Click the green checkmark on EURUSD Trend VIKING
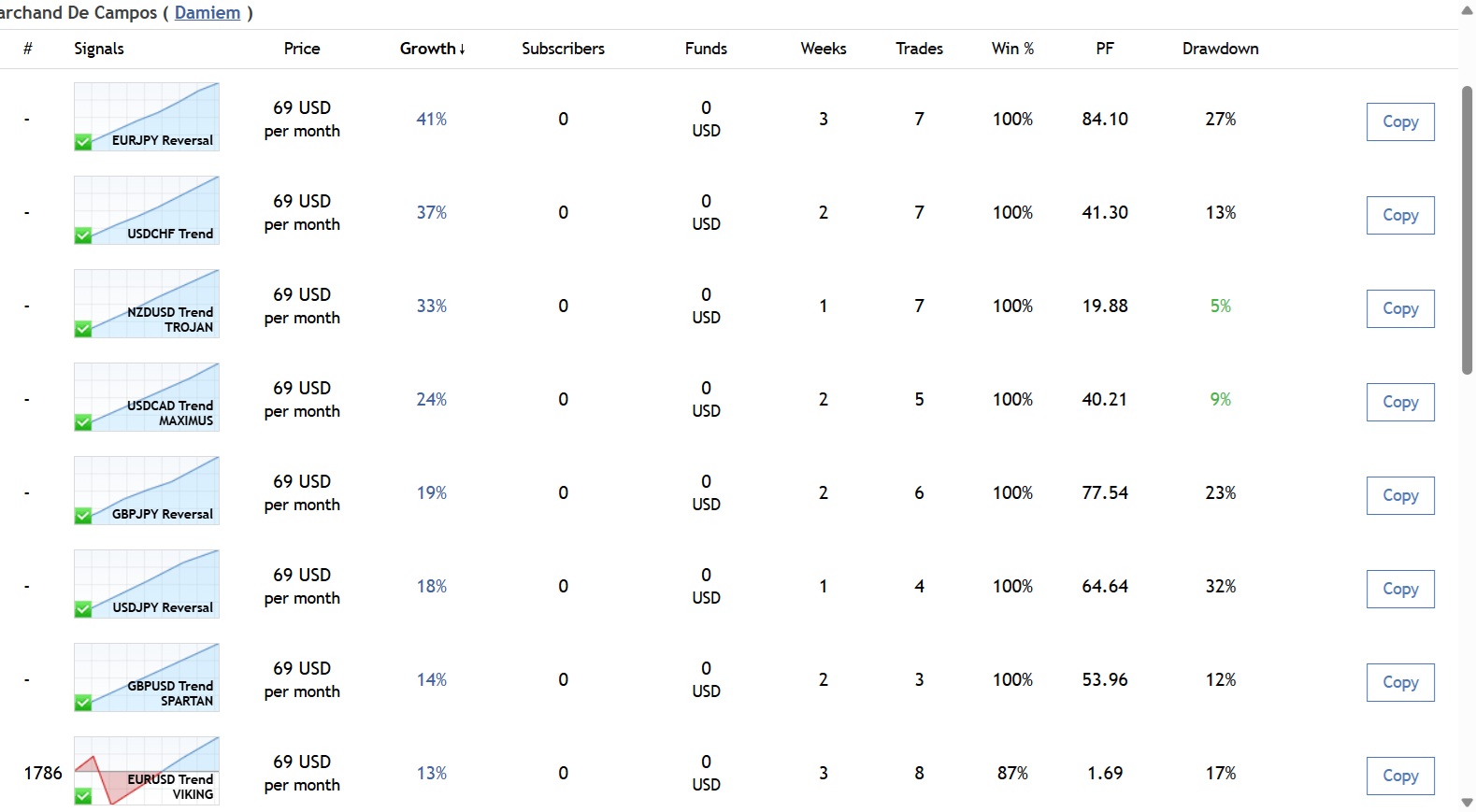Screen dimensions: 1476x812 [x=83, y=796]
